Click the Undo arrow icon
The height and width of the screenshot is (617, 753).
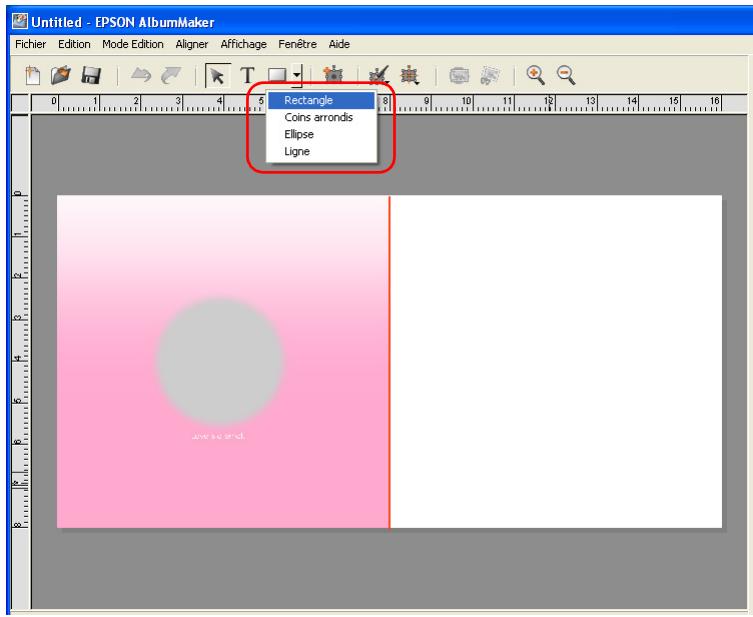141,75
